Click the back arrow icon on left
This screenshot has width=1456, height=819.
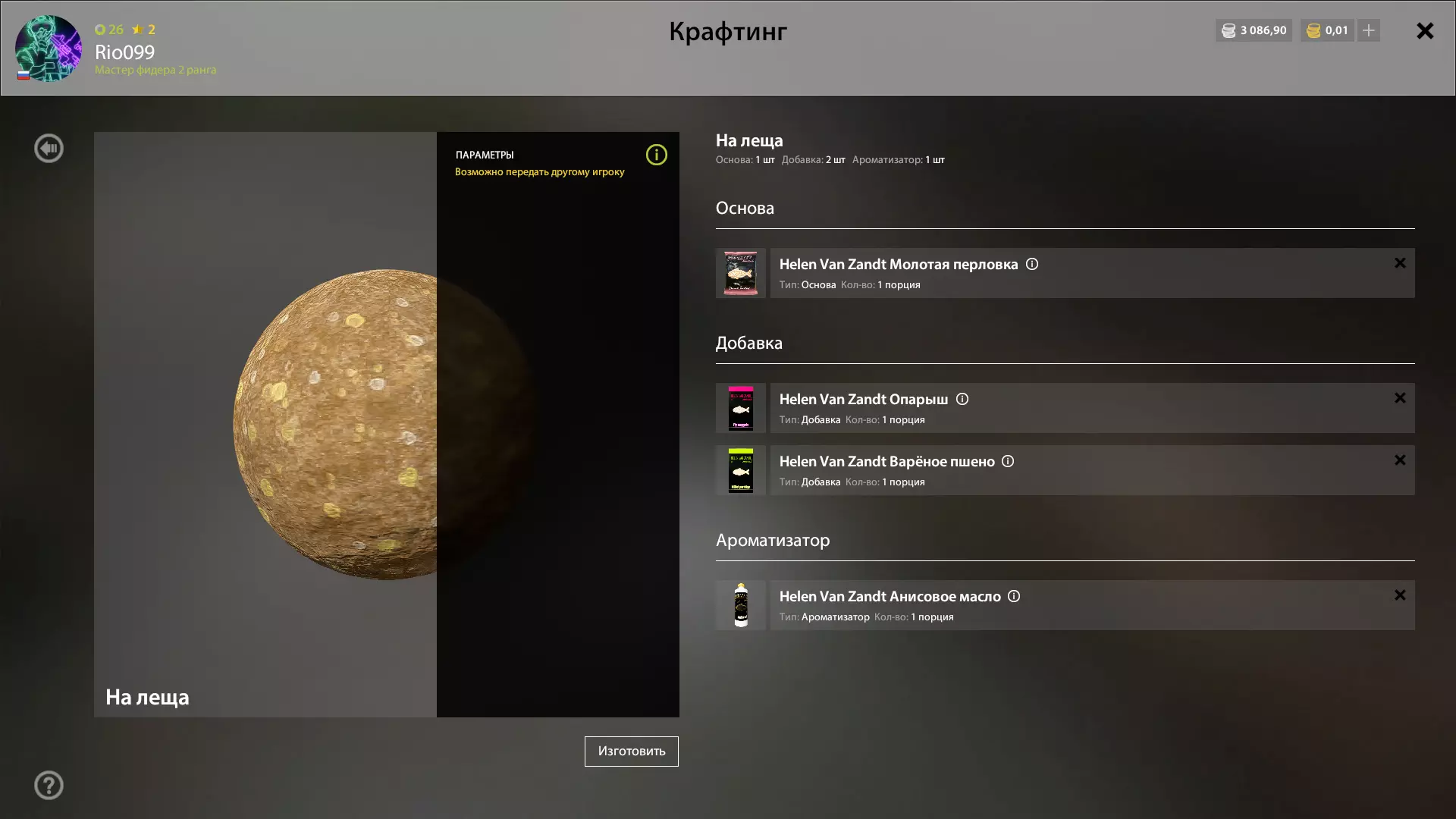49,149
